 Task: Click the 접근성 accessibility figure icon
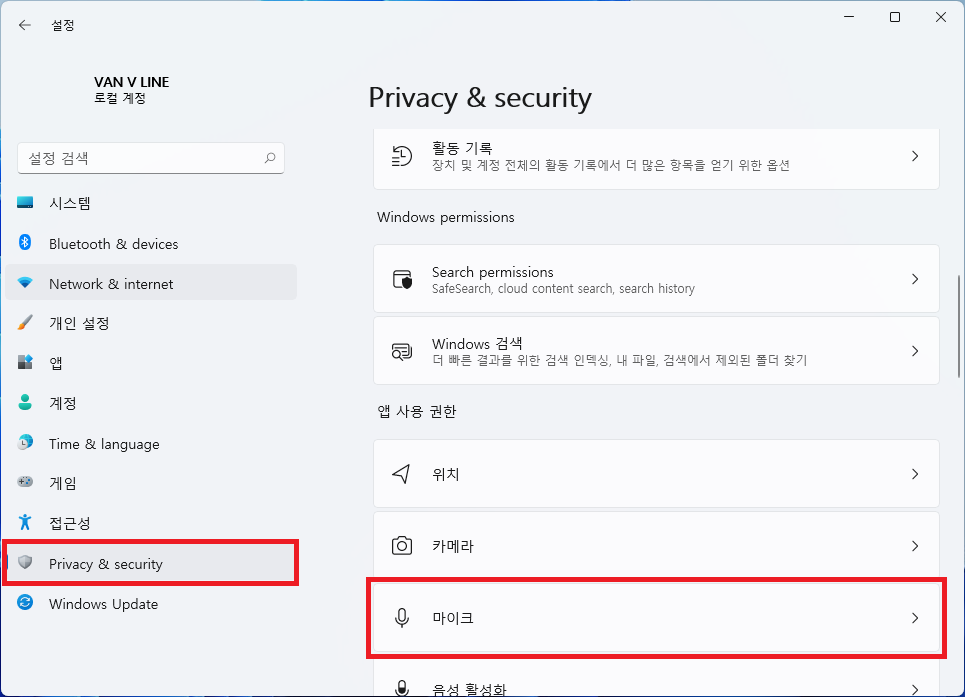pos(25,522)
